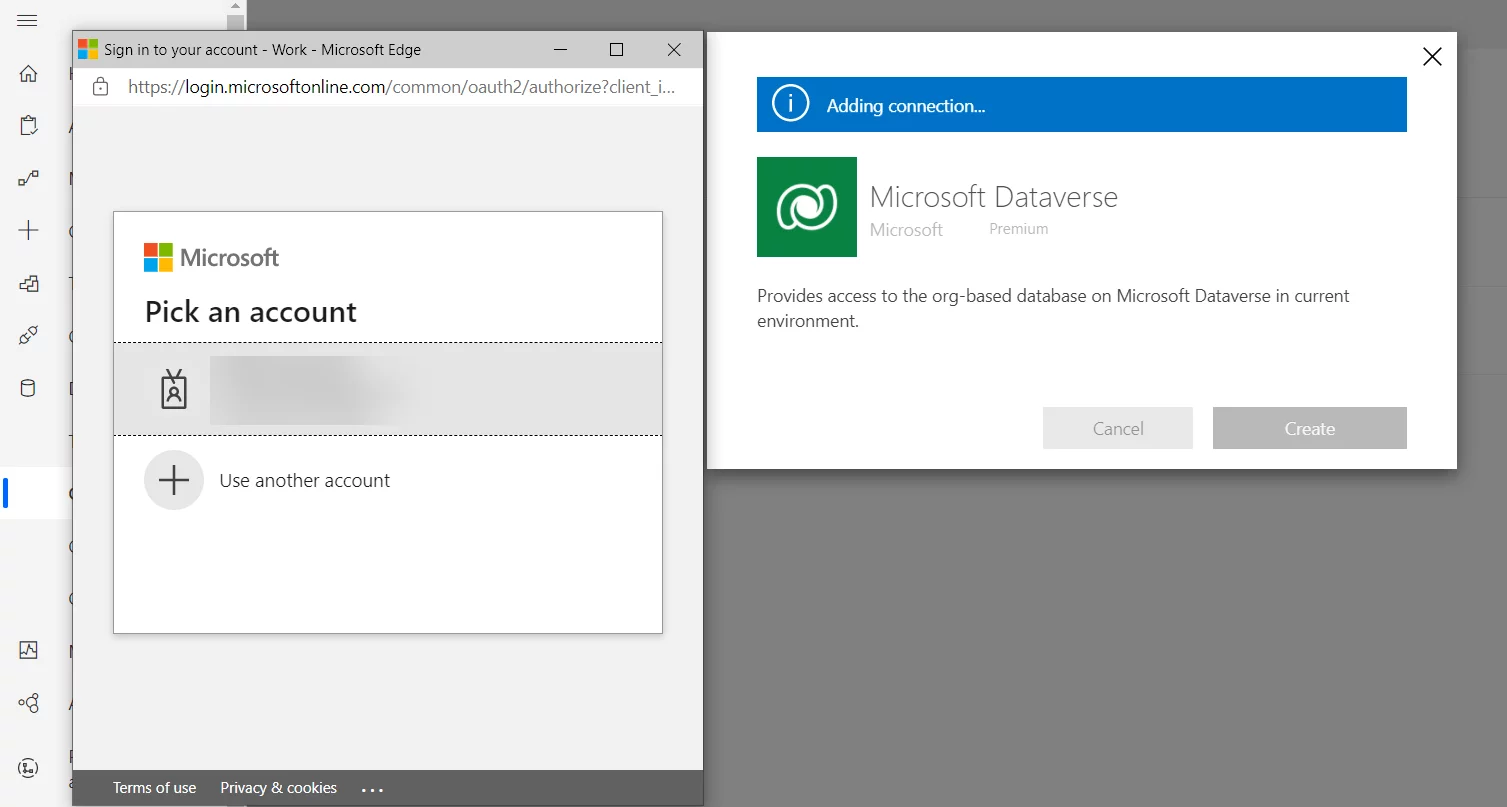This screenshot has height=807, width=1507.
Task: Open the ellipsis more options in footer
Action: 372,789
